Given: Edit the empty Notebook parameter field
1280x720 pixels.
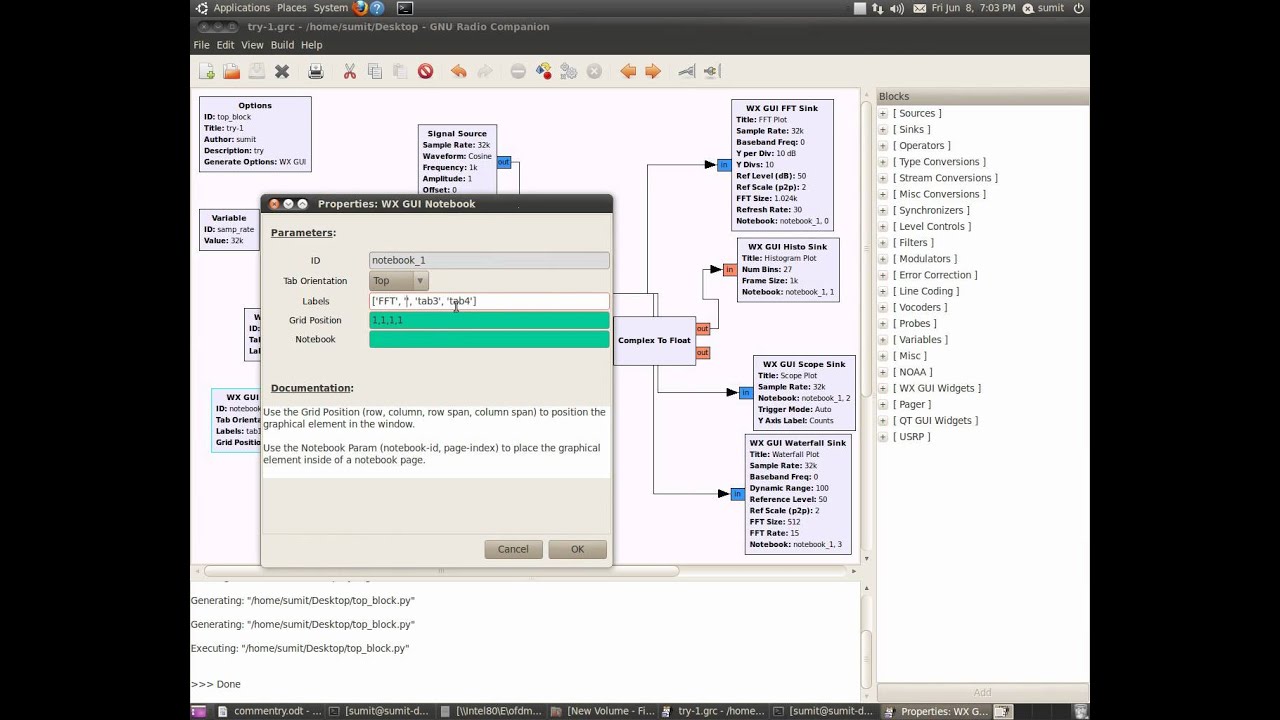Looking at the screenshot, I should pyautogui.click(x=489, y=339).
